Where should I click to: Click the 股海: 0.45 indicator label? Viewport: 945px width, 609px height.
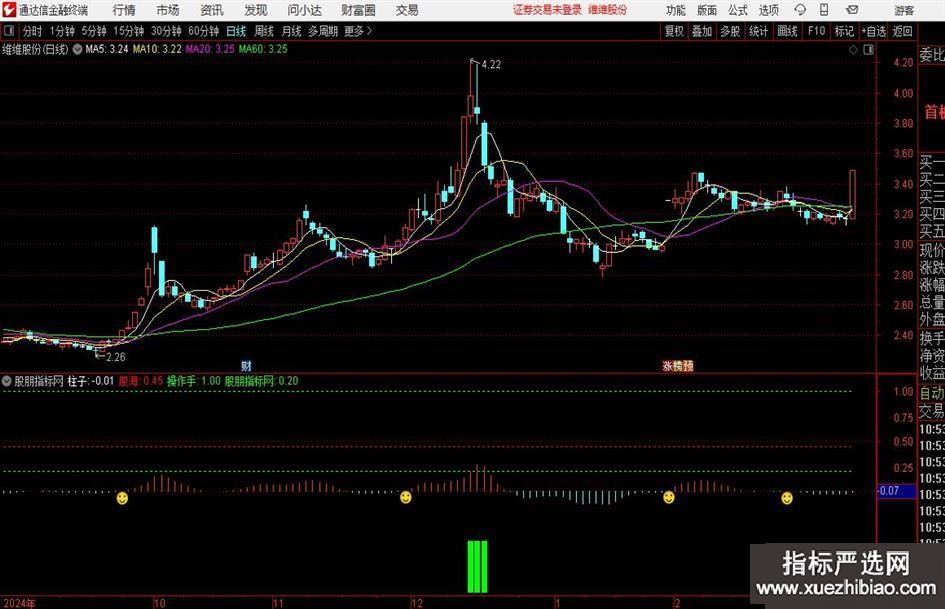[x=140, y=381]
